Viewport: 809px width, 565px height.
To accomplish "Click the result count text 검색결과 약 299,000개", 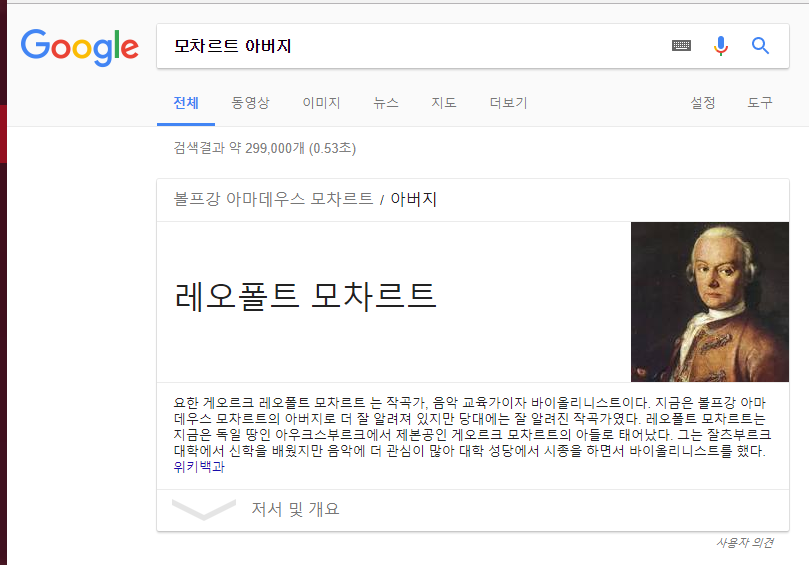I will tap(239, 148).
